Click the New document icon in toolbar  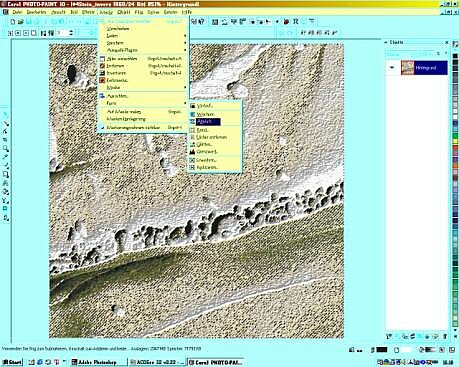[x=13, y=22]
